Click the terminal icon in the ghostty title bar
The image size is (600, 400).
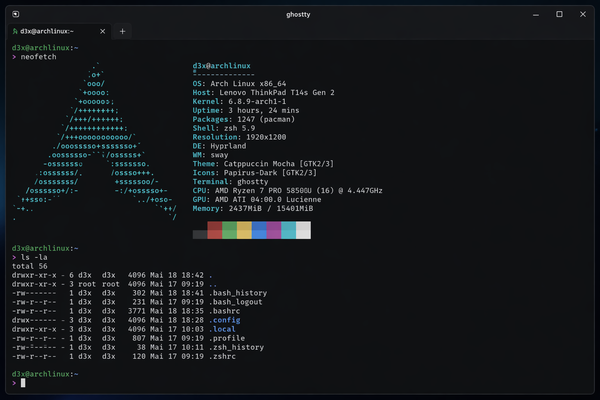click(x=16, y=14)
